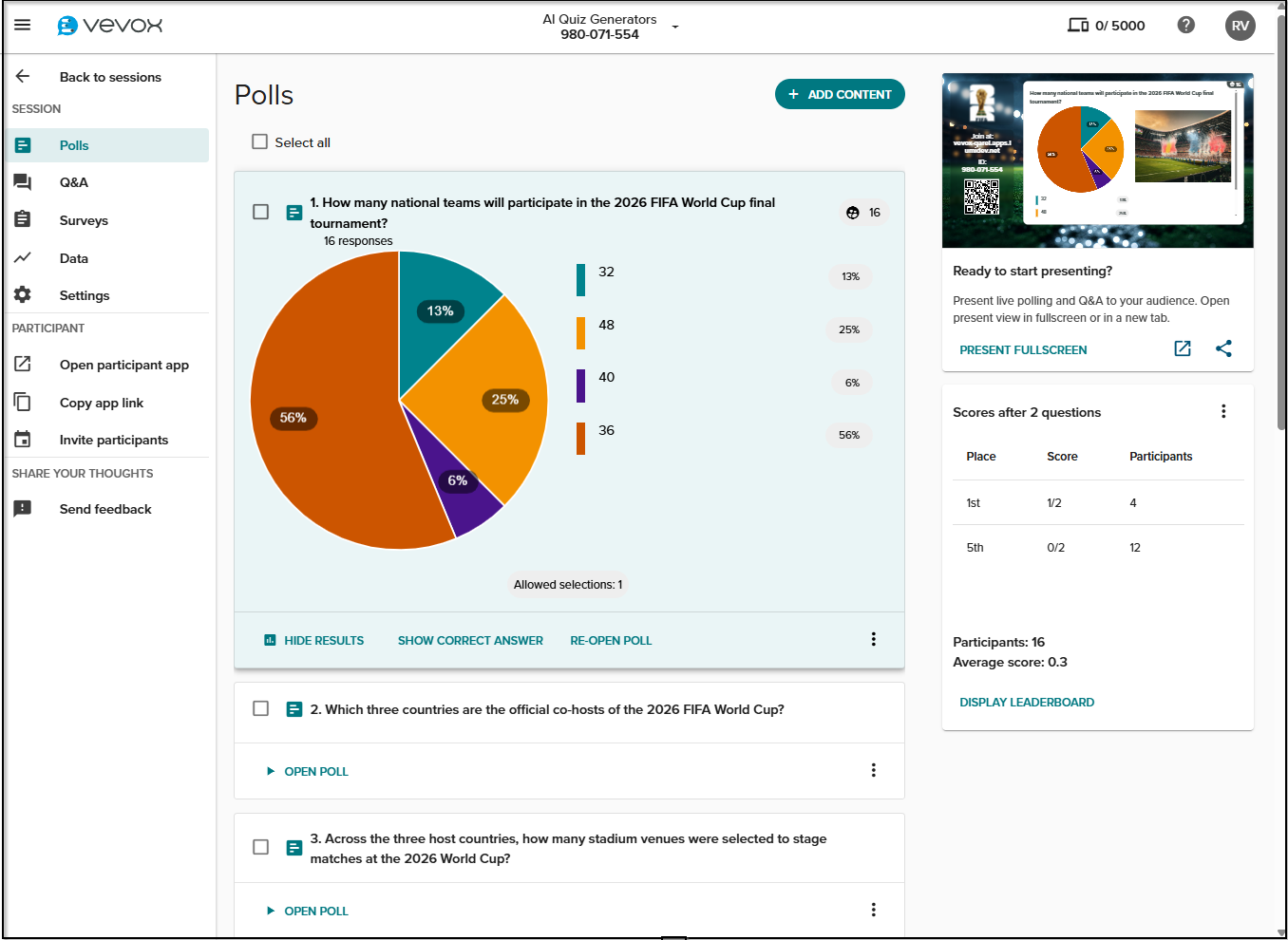
Task: Check the Select all checkbox
Action: click(259, 141)
